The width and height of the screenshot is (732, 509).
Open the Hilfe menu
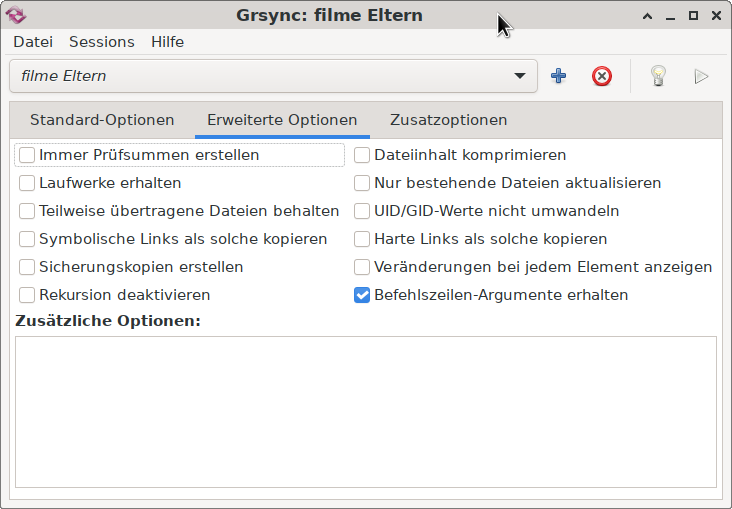point(168,42)
